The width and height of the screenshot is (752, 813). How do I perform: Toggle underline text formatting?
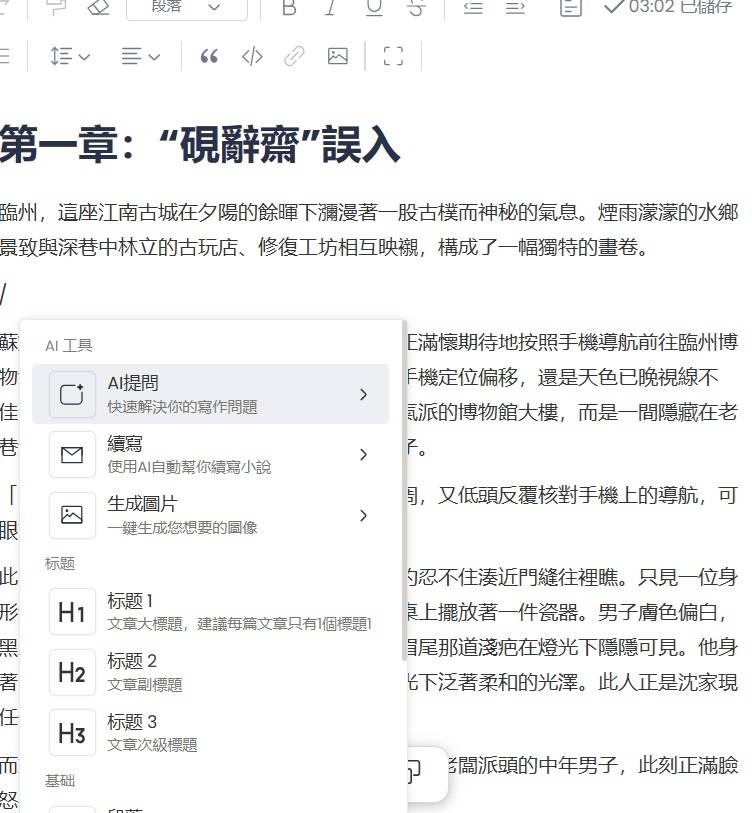[374, 7]
